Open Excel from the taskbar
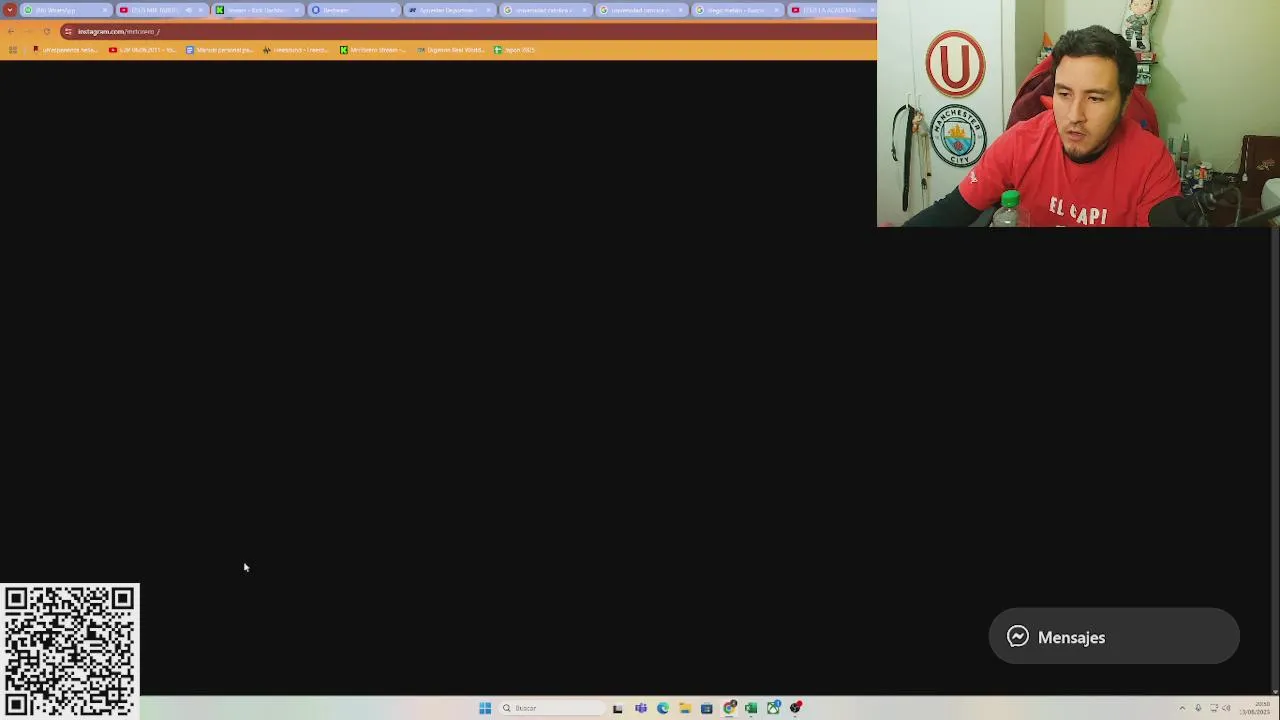This screenshot has width=1280, height=720. pyautogui.click(x=751, y=708)
